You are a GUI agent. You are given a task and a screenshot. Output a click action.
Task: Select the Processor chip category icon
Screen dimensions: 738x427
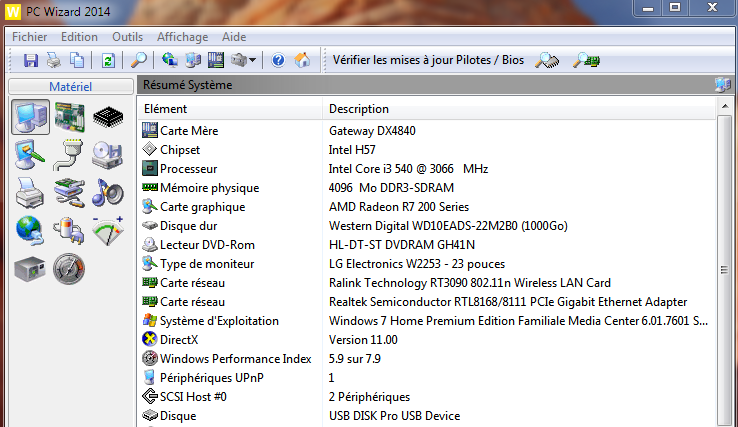(x=108, y=117)
